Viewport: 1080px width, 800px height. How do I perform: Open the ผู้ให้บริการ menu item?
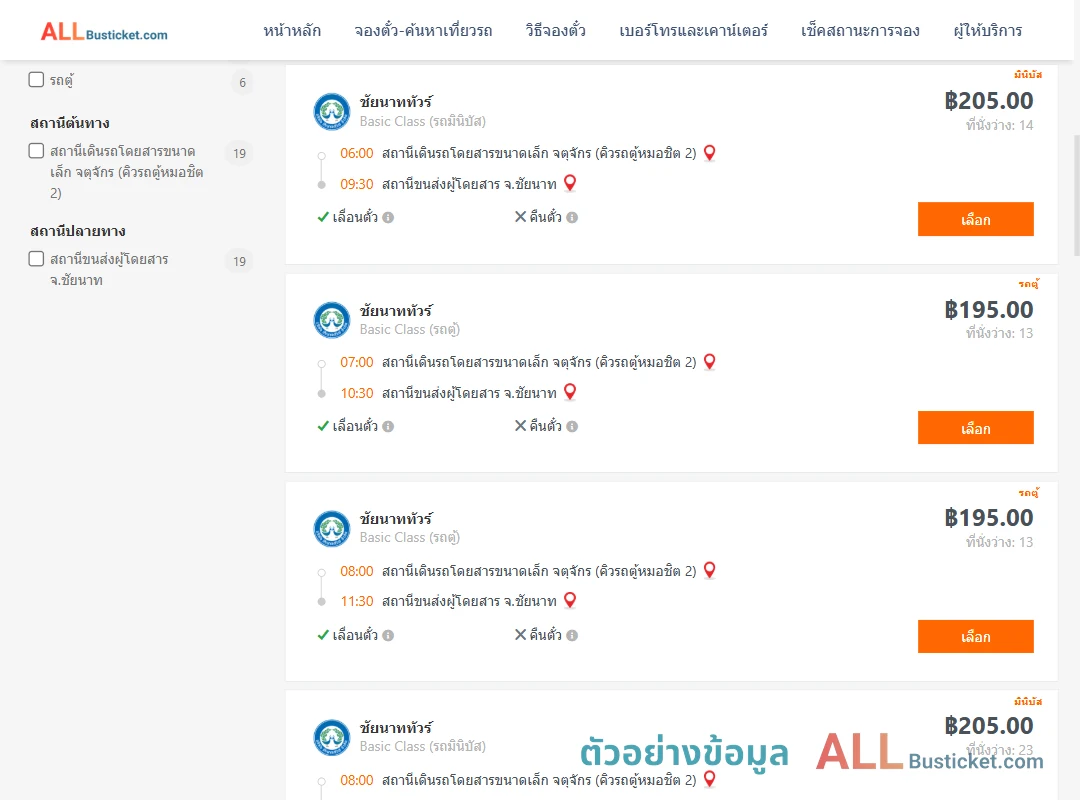pos(987,31)
